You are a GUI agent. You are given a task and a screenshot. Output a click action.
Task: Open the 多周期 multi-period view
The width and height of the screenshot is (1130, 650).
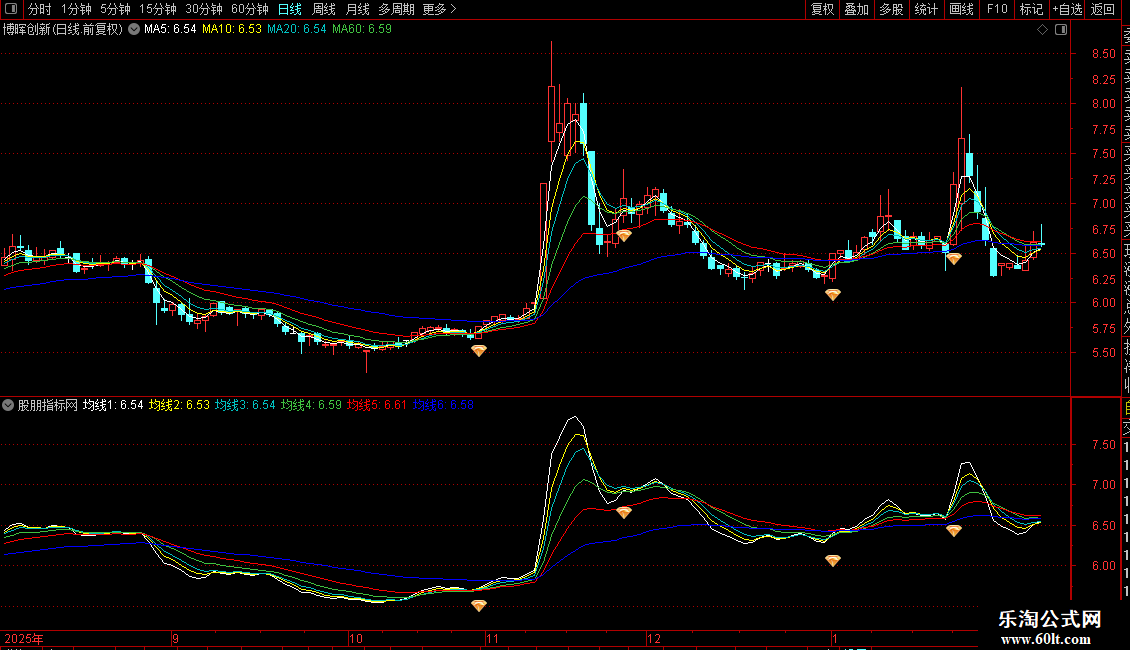point(396,9)
